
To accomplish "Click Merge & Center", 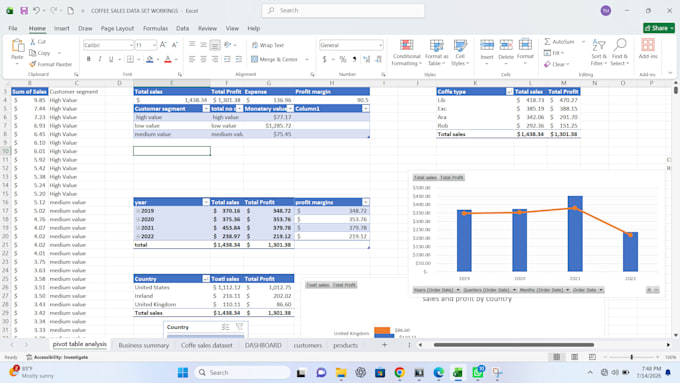I will 275,59.
